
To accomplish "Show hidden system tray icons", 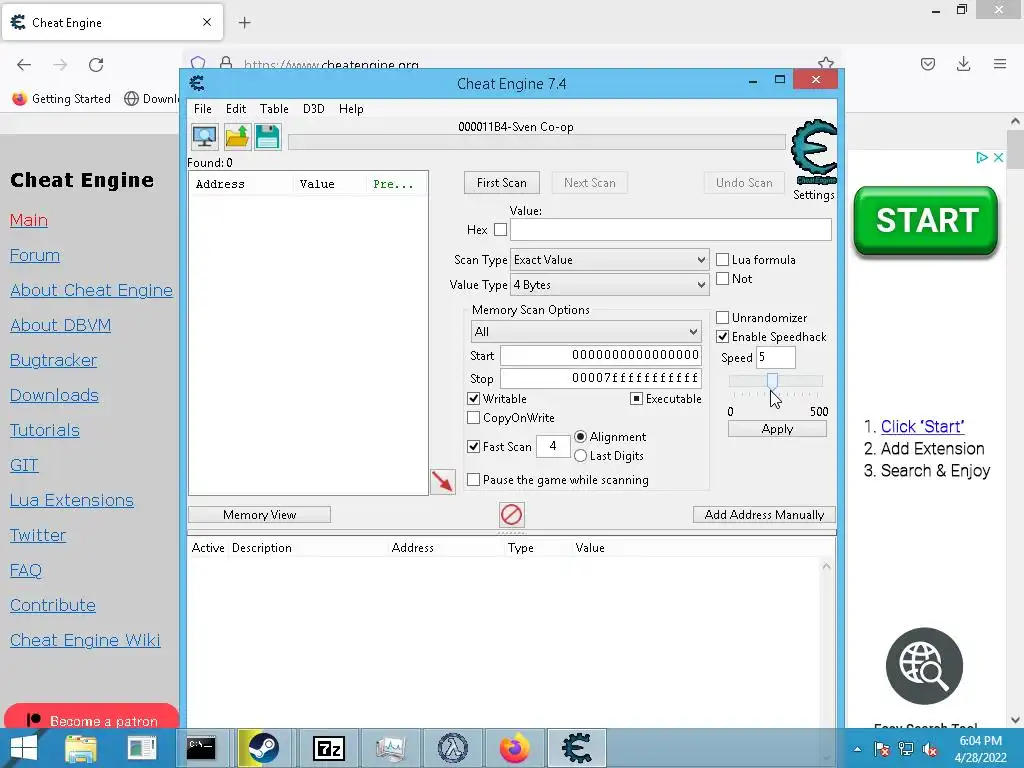I will 857,749.
